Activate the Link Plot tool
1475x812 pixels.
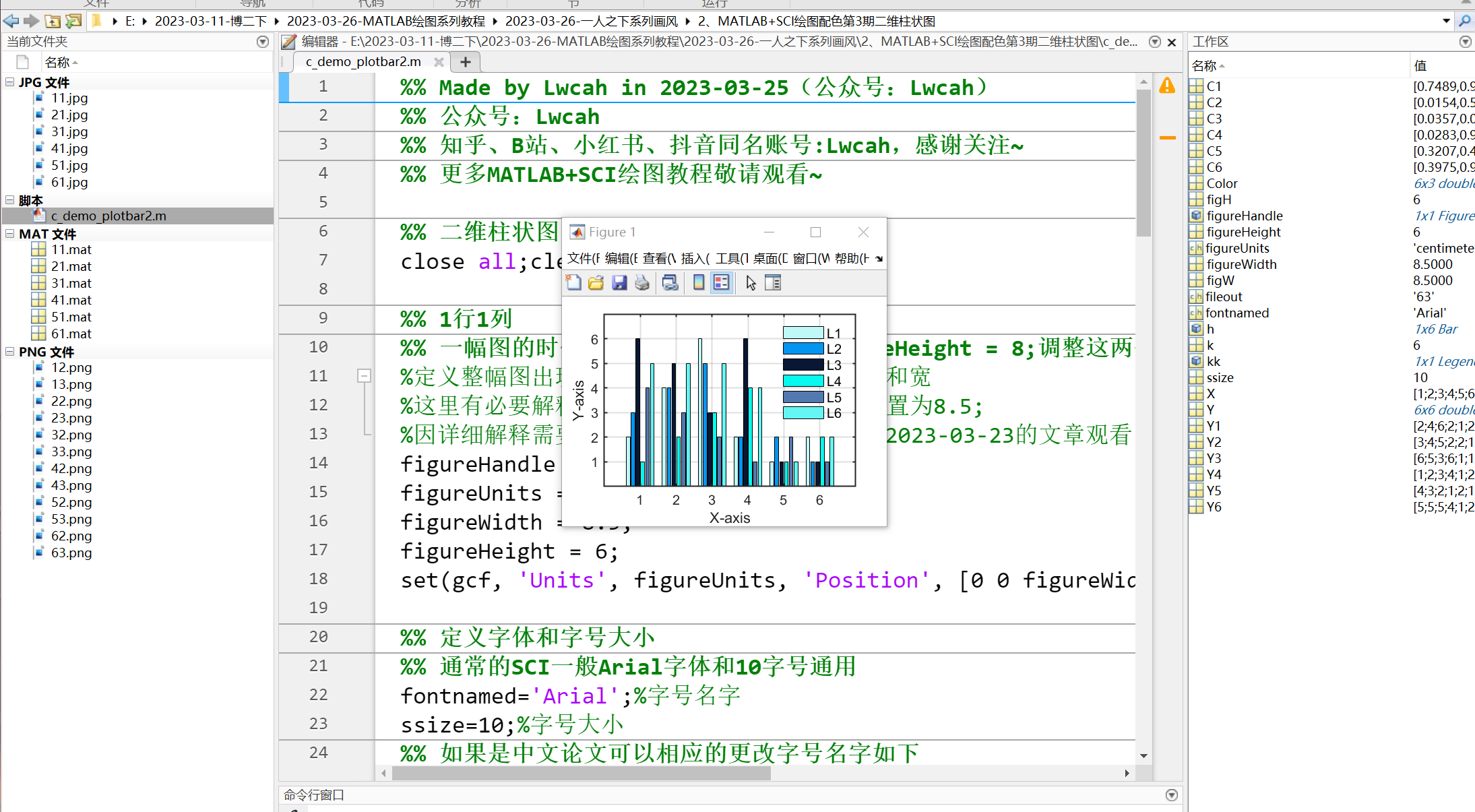670,282
